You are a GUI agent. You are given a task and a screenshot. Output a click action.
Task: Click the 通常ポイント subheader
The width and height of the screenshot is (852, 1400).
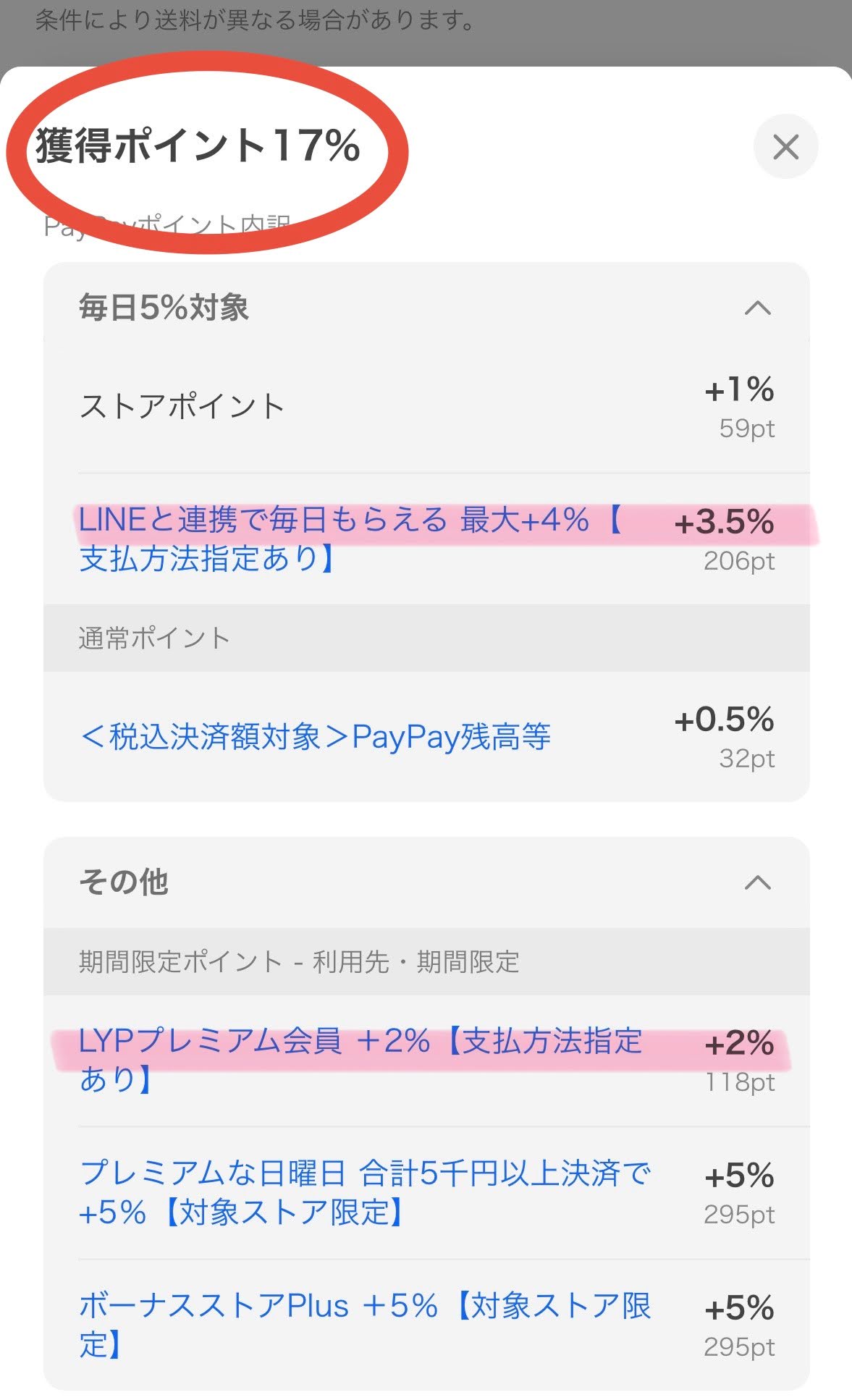154,638
